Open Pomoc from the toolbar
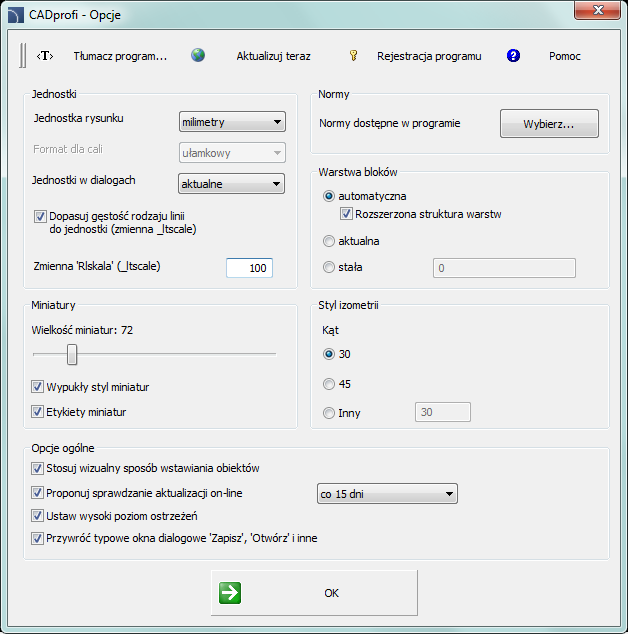Screen dimensions: 628x634 coord(565,56)
